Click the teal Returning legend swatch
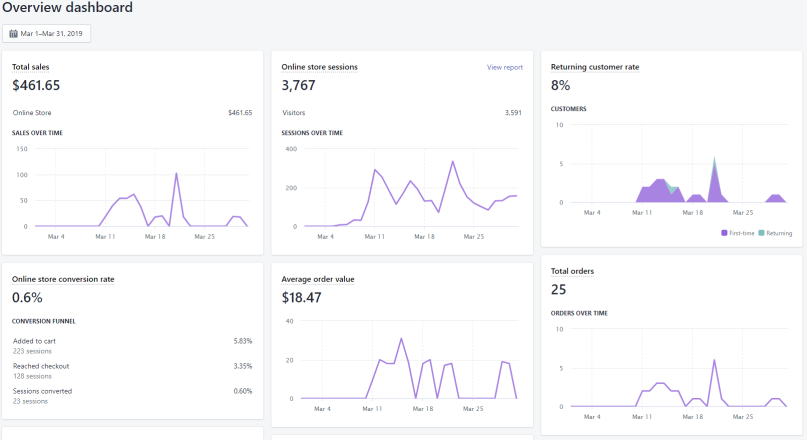 [761, 233]
